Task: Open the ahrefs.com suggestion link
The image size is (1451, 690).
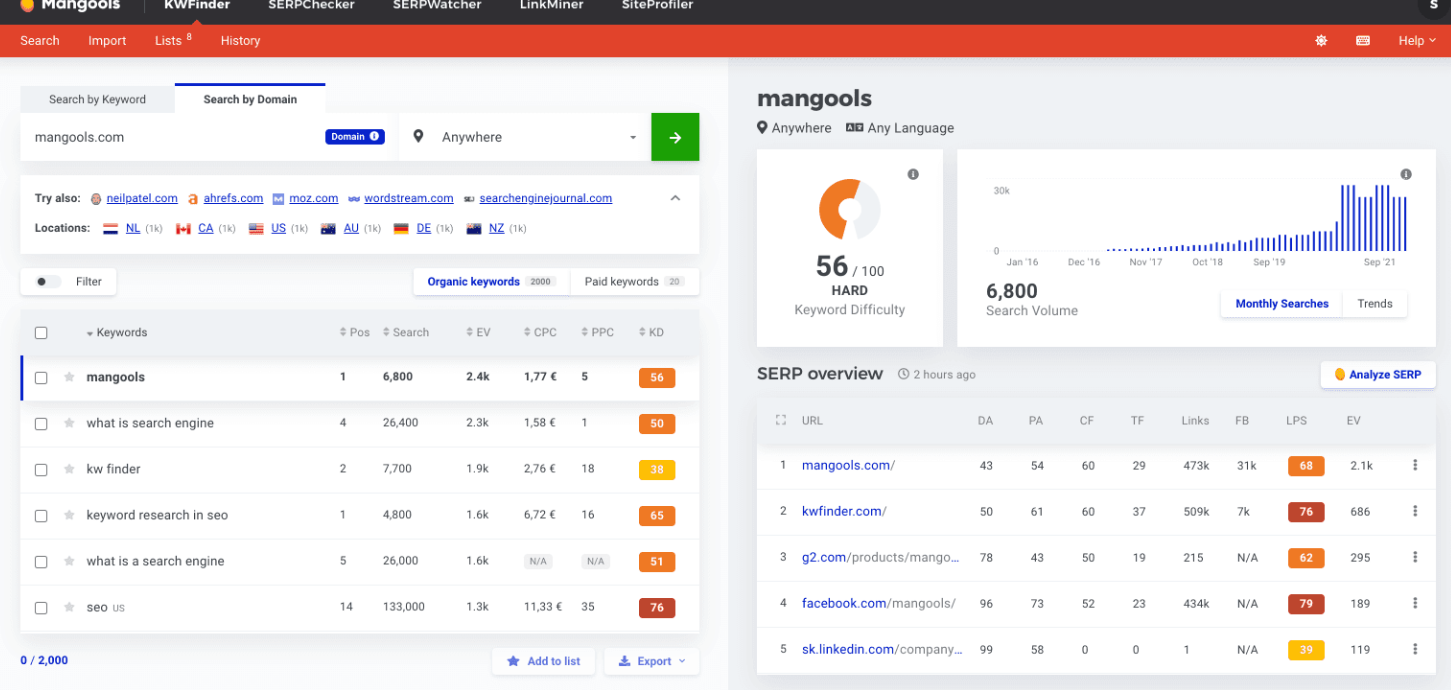Action: tap(233, 198)
